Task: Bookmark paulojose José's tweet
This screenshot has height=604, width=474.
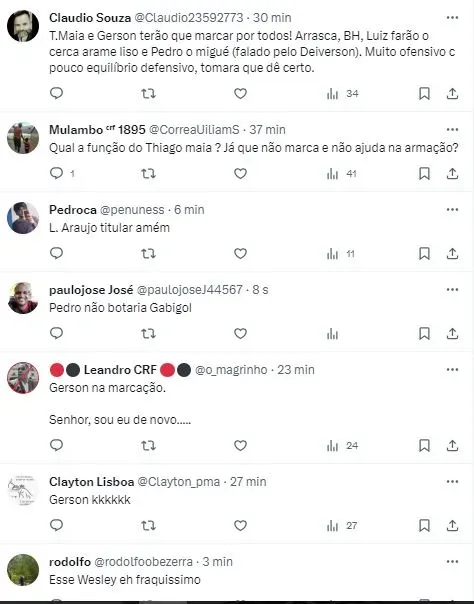Action: [424, 334]
